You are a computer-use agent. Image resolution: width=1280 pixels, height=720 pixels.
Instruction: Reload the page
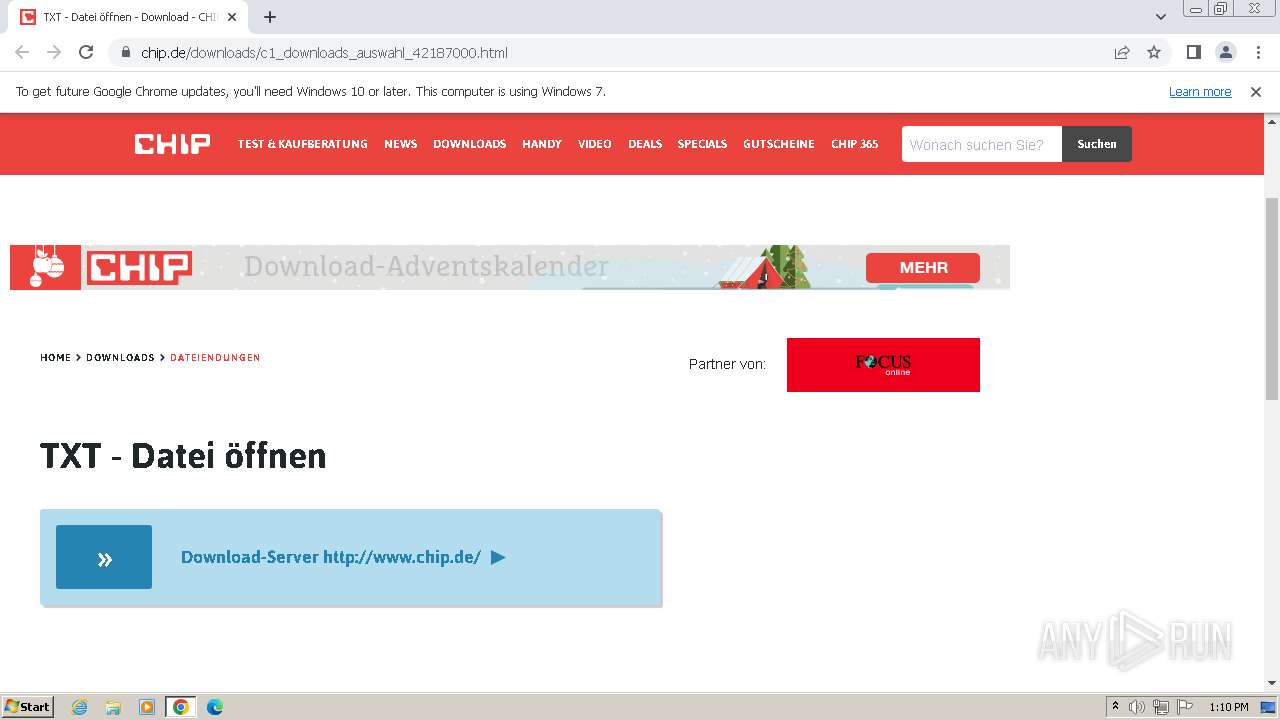86,52
